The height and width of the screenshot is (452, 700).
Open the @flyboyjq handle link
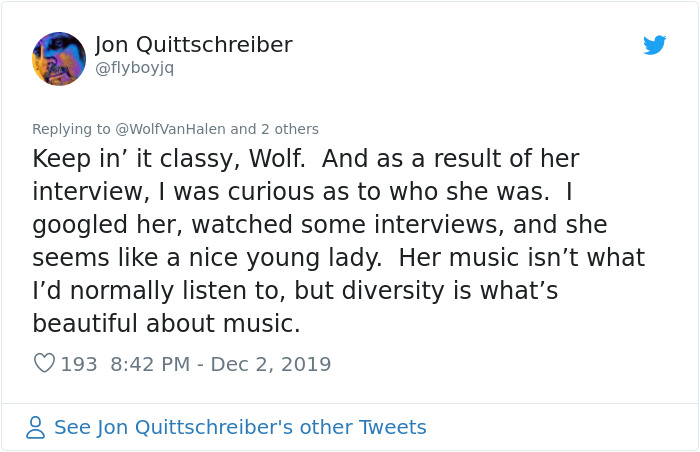tap(133, 70)
